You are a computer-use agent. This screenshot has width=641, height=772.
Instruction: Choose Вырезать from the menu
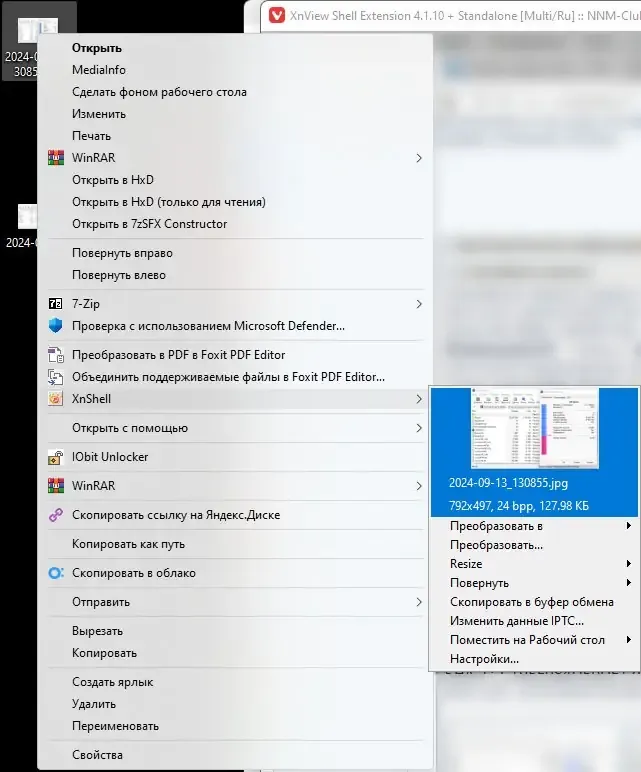pyautogui.click(x=235, y=631)
